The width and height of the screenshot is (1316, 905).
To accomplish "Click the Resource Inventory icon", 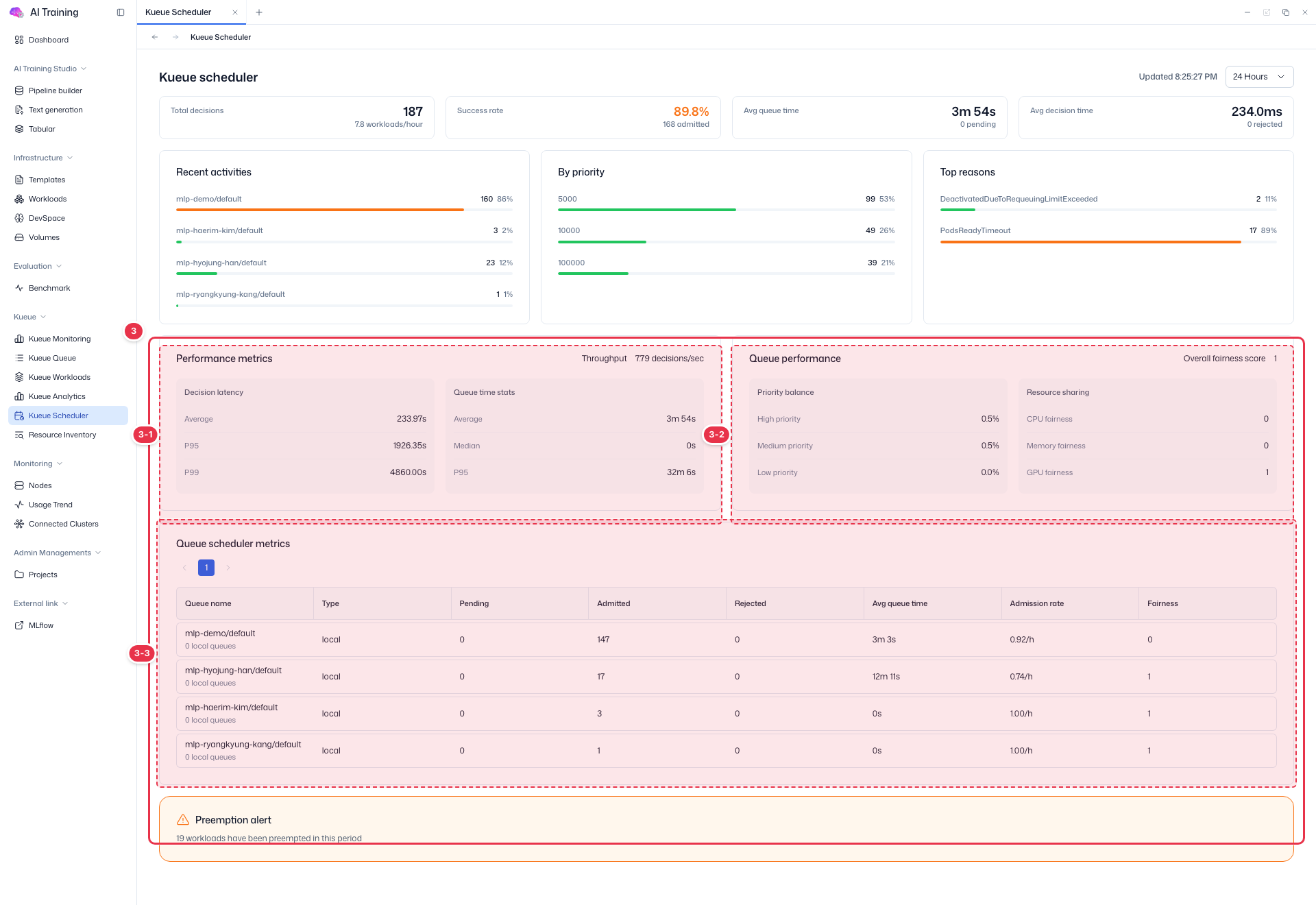I will 19,435.
